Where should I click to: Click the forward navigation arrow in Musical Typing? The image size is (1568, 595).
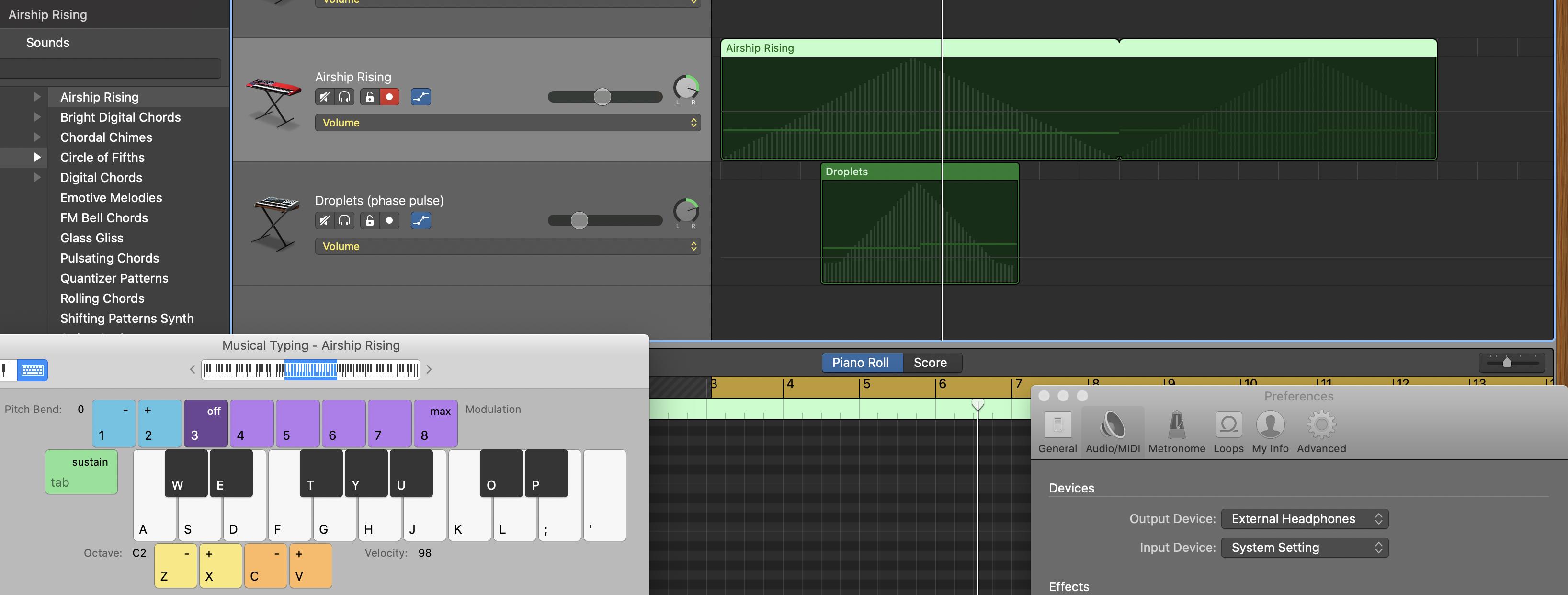tap(429, 370)
